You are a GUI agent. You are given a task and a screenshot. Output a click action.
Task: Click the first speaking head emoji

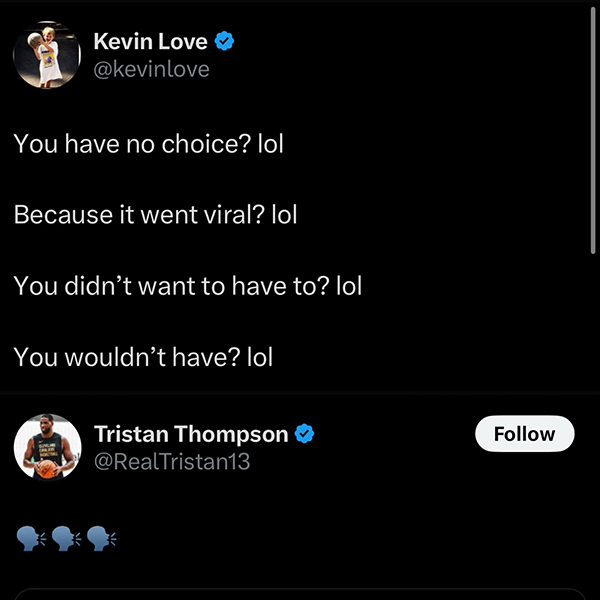(x=32, y=538)
